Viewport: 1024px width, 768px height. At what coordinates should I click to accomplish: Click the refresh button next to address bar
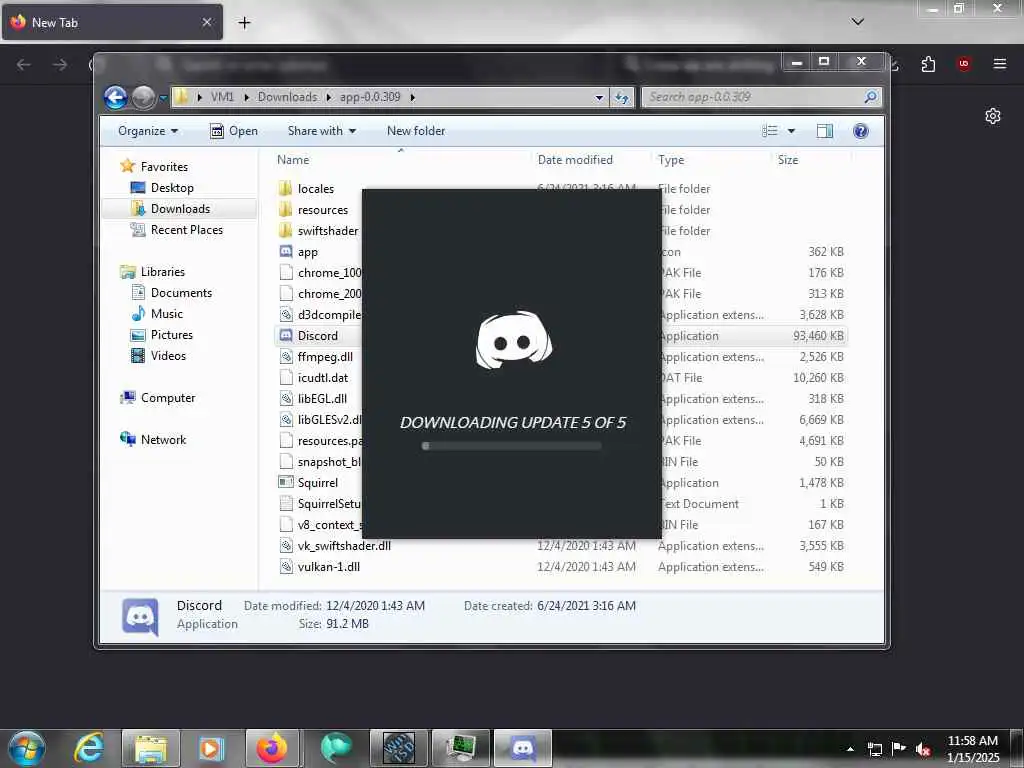tap(622, 97)
